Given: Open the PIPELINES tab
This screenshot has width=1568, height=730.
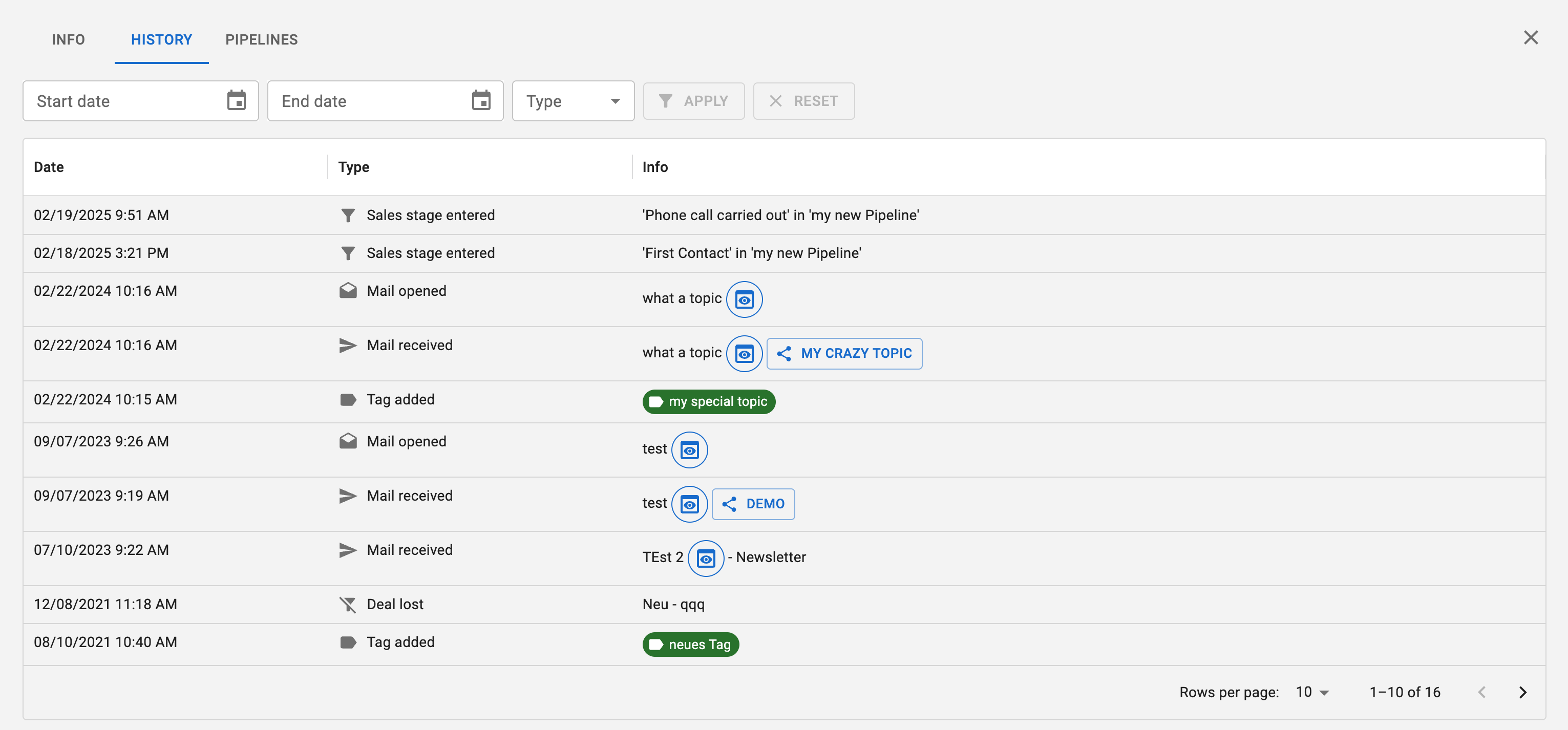Looking at the screenshot, I should coord(262,39).
